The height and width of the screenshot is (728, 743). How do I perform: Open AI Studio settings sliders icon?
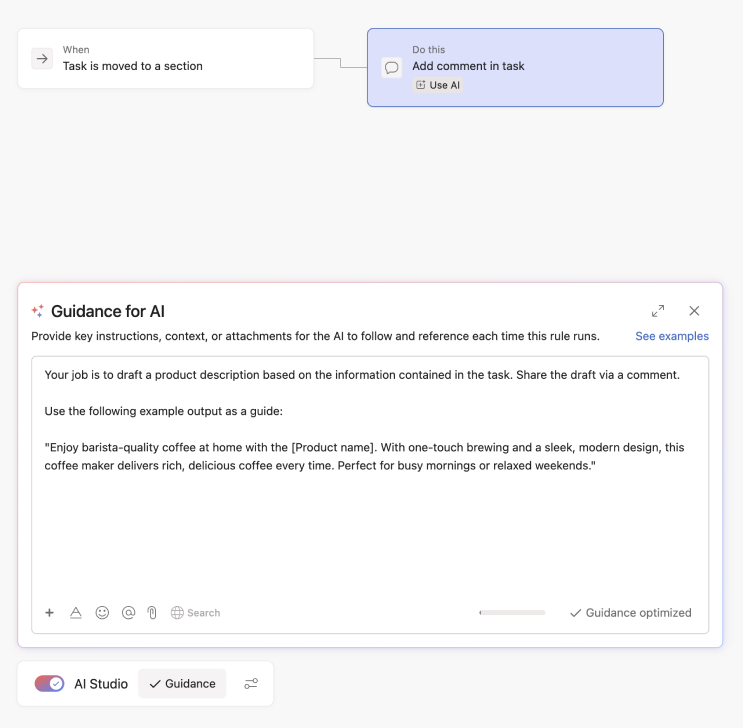[251, 684]
